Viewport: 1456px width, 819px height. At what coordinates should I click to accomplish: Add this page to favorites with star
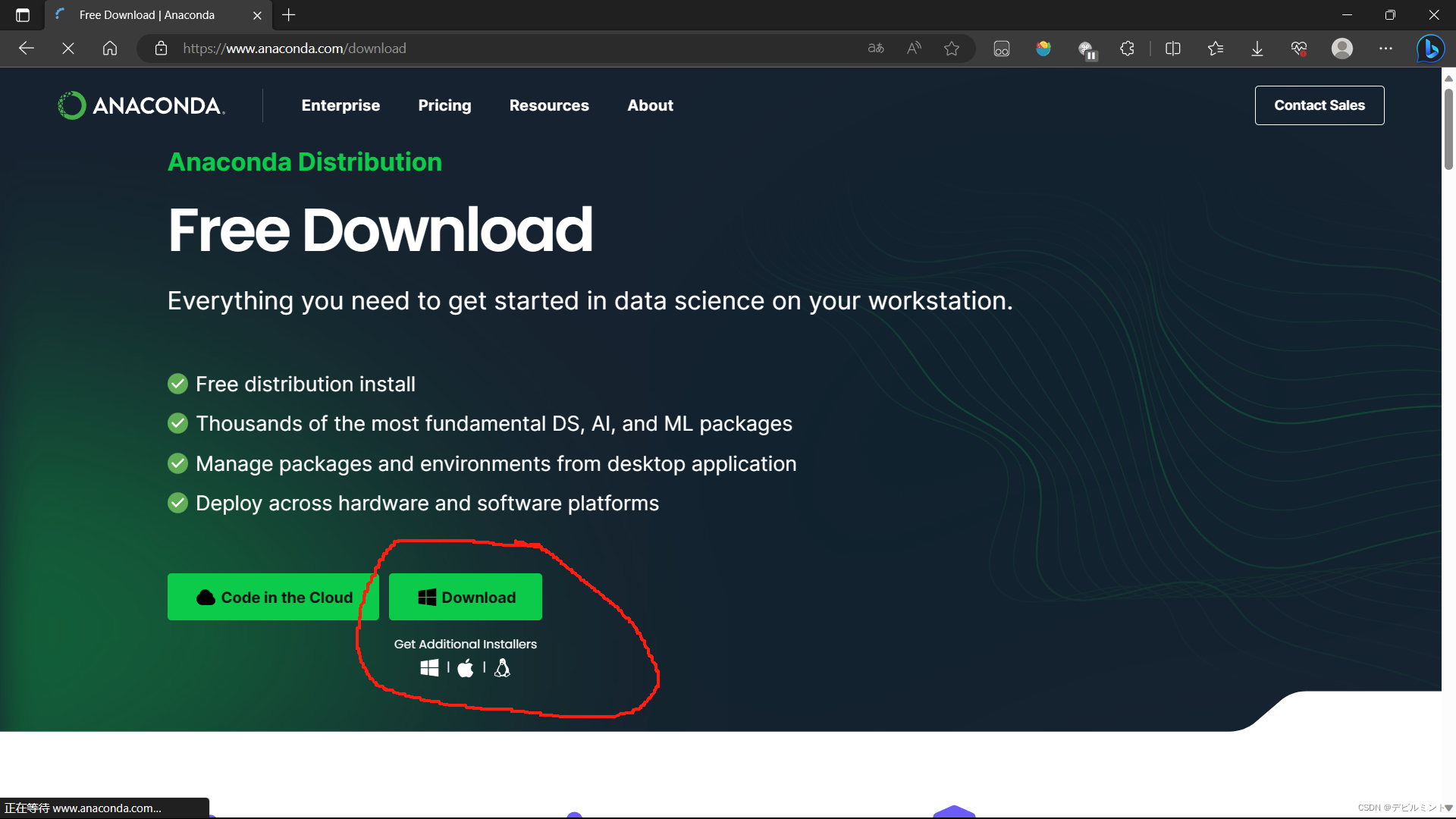[952, 48]
